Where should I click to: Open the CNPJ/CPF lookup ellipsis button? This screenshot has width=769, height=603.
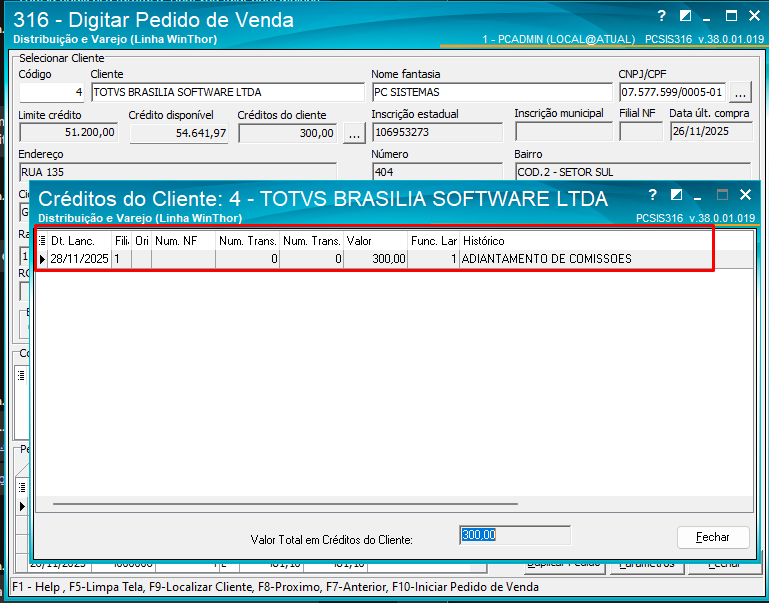coord(741,92)
